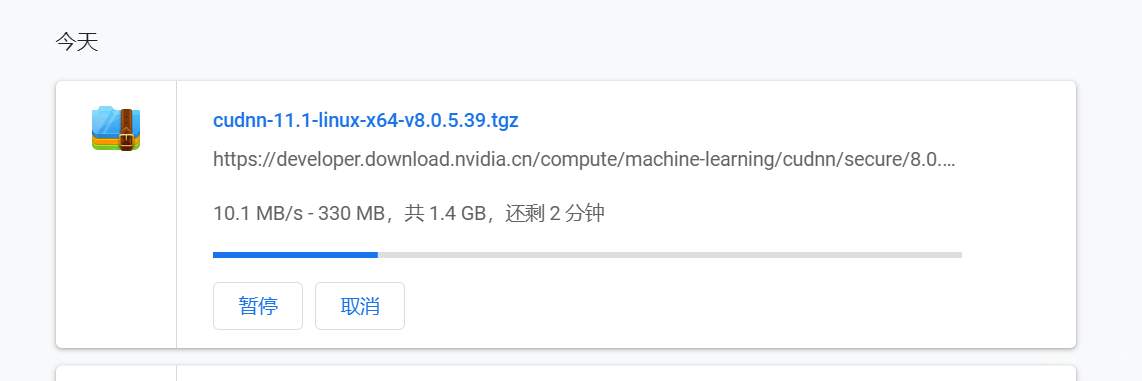Screen dimensions: 1142x381
Task: Click the gray unfilled part of the progress bar
Action: [x=670, y=255]
